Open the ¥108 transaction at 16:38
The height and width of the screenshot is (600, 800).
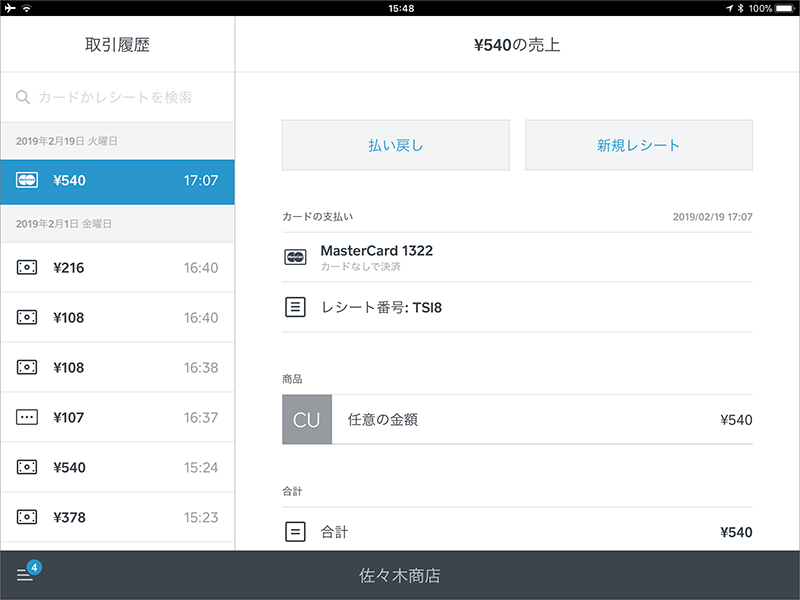pyautogui.click(x=118, y=368)
